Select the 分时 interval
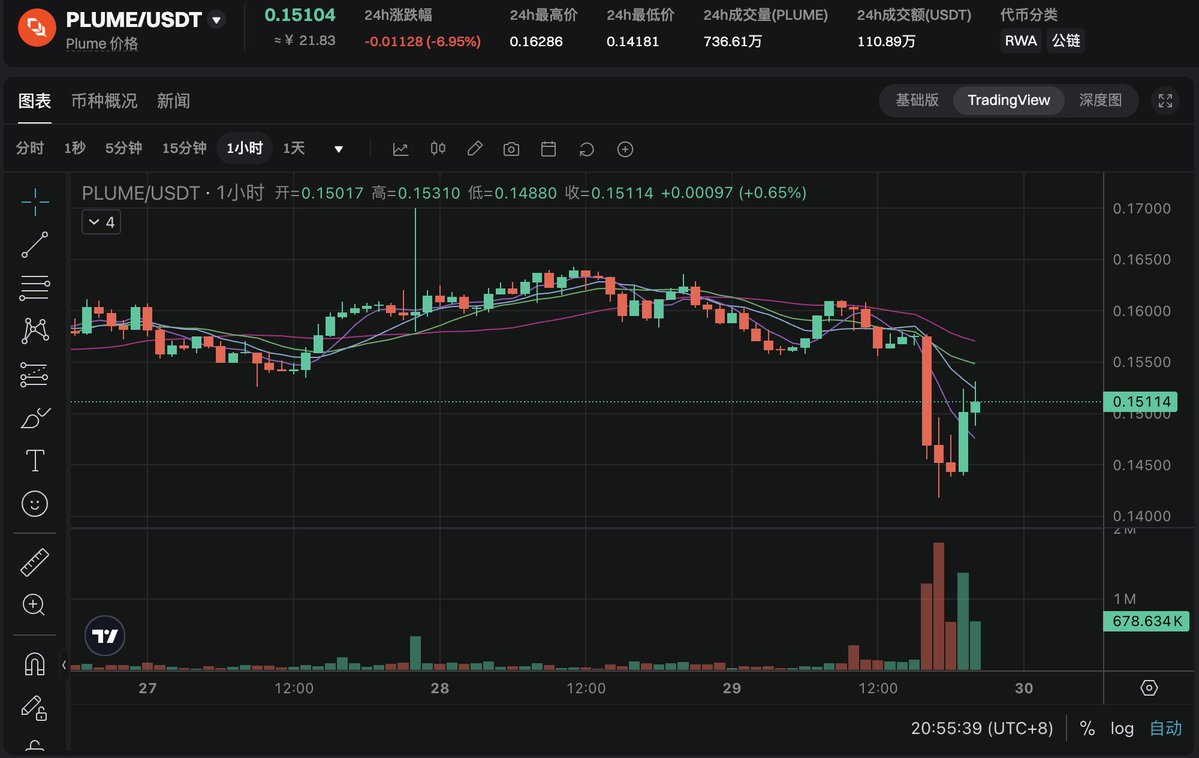The height and width of the screenshot is (758, 1199). tap(30, 148)
